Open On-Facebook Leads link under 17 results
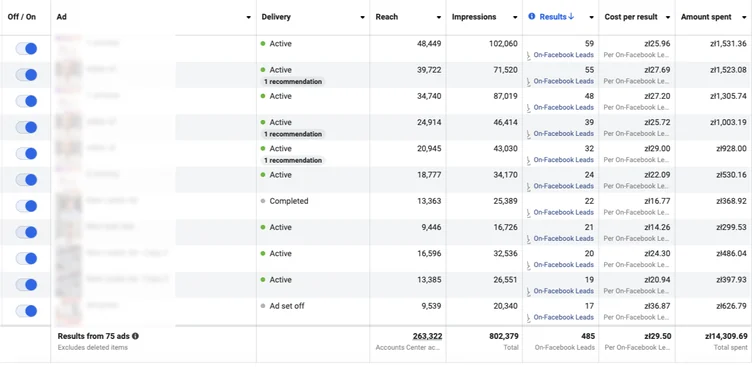Image resolution: width=756 pixels, height=367 pixels. pos(564,317)
